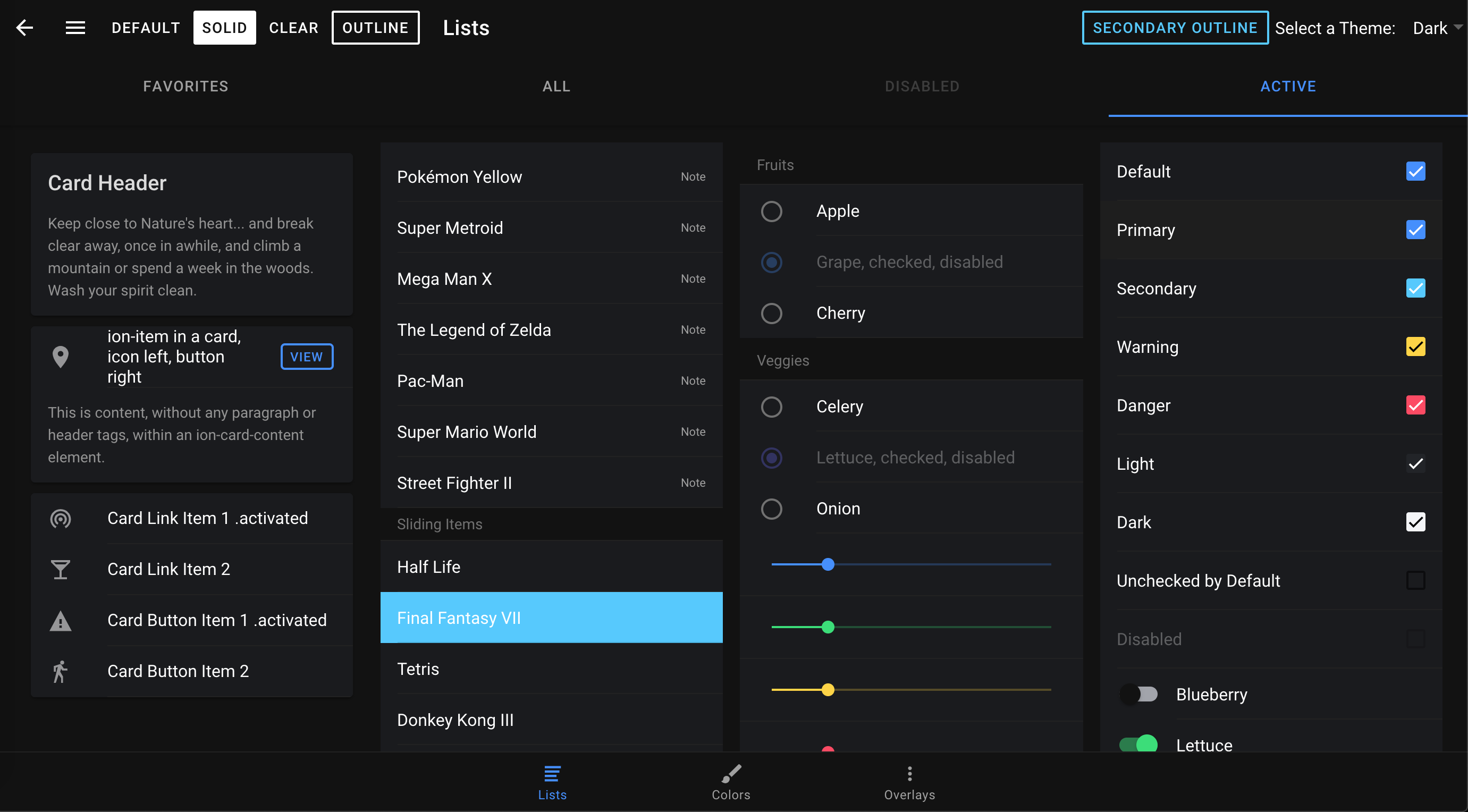Select Final Fantasy VII list item
1468x812 pixels.
tap(551, 618)
